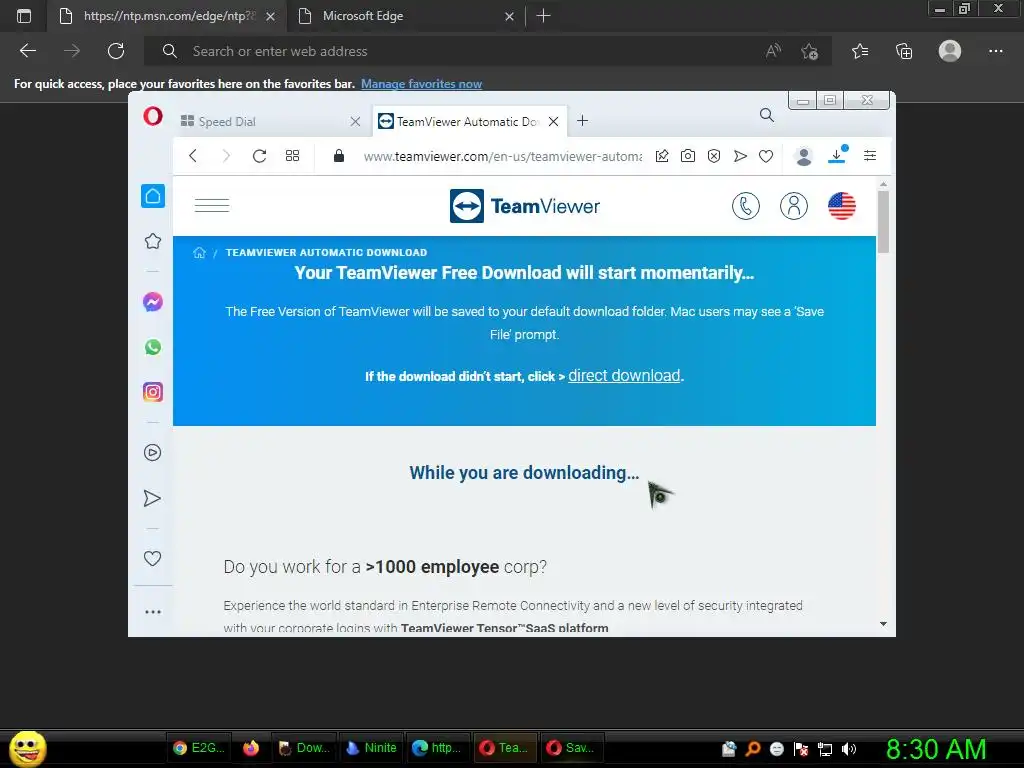Image resolution: width=1024 pixels, height=768 pixels.
Task: Switch to Ninite taskbar item
Action: (372, 748)
